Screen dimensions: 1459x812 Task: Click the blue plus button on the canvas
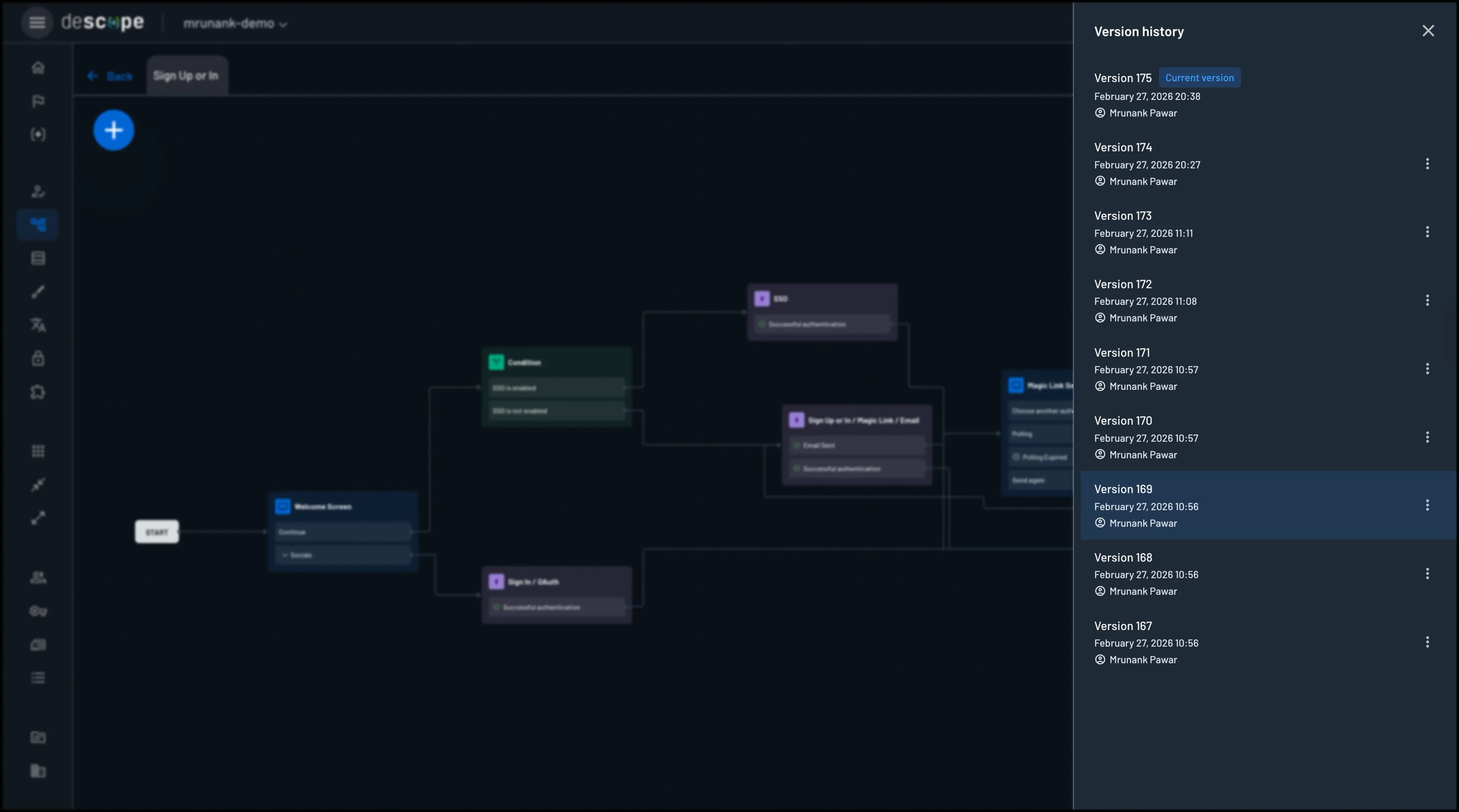(x=113, y=130)
